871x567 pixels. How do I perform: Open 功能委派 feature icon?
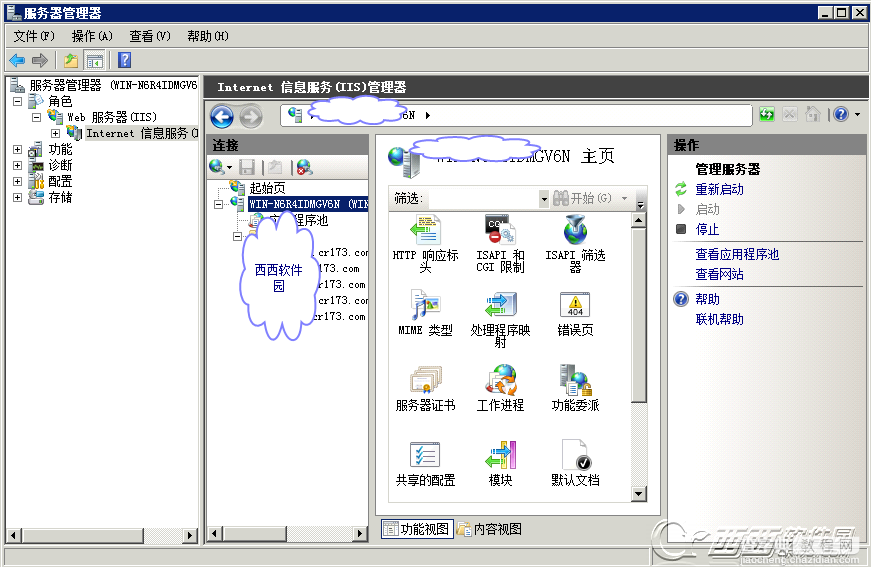click(x=575, y=380)
